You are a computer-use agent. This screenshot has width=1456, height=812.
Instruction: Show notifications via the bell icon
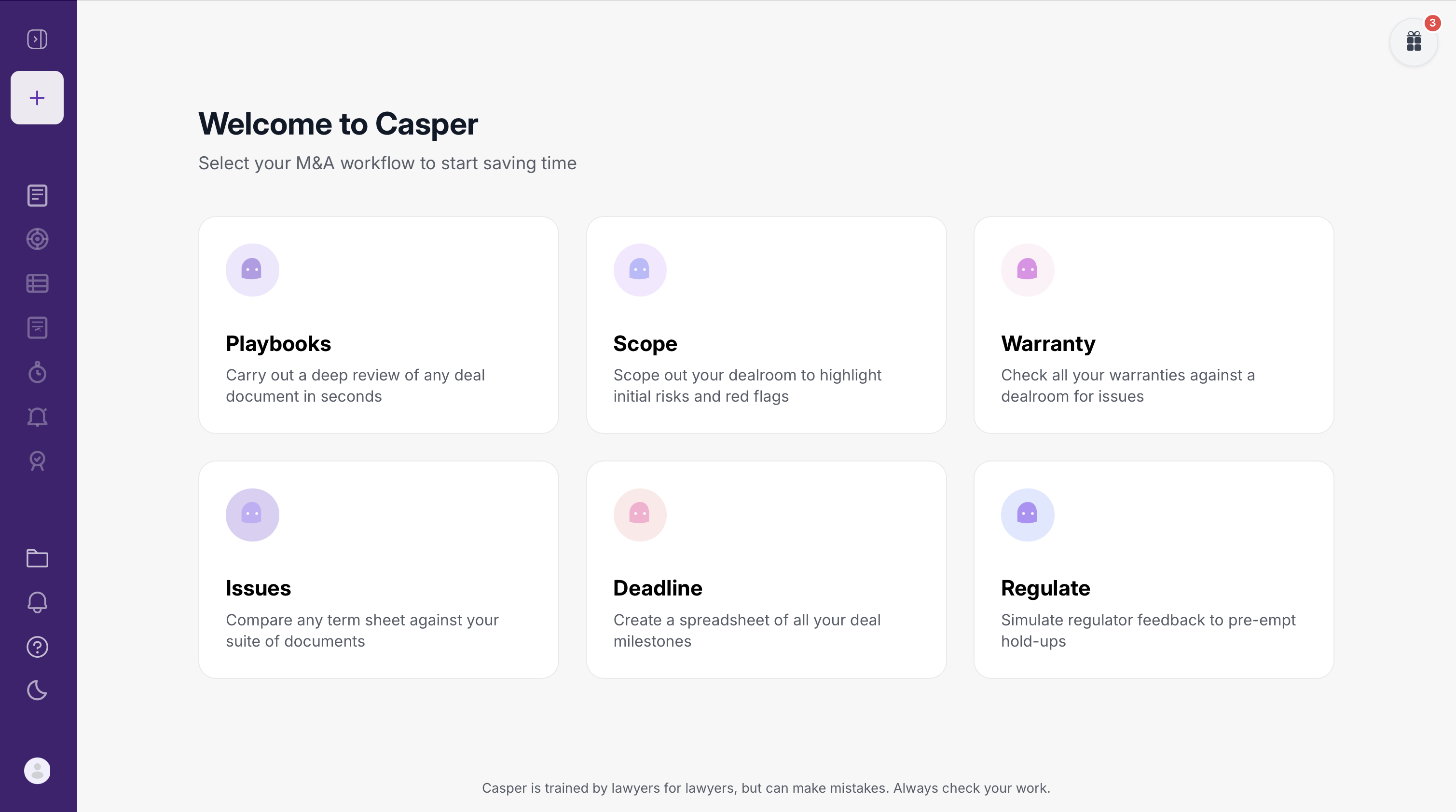tap(37, 602)
